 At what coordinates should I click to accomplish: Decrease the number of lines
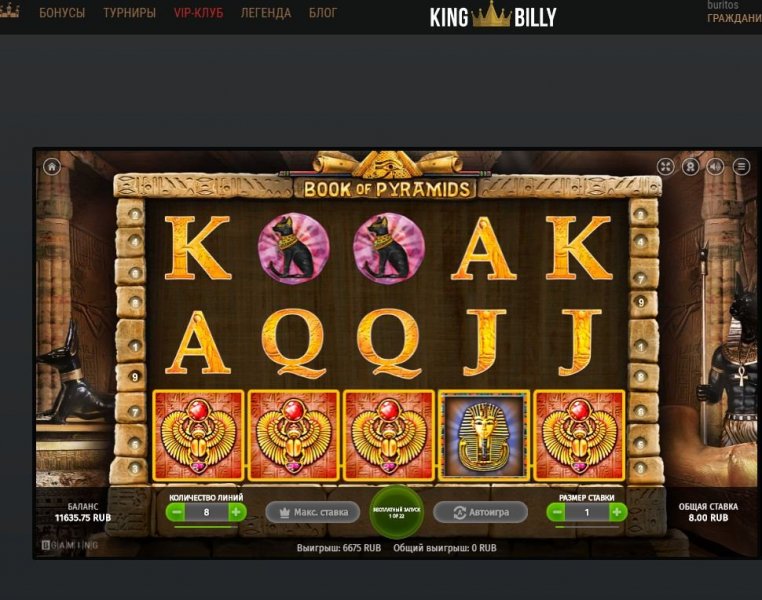click(177, 512)
